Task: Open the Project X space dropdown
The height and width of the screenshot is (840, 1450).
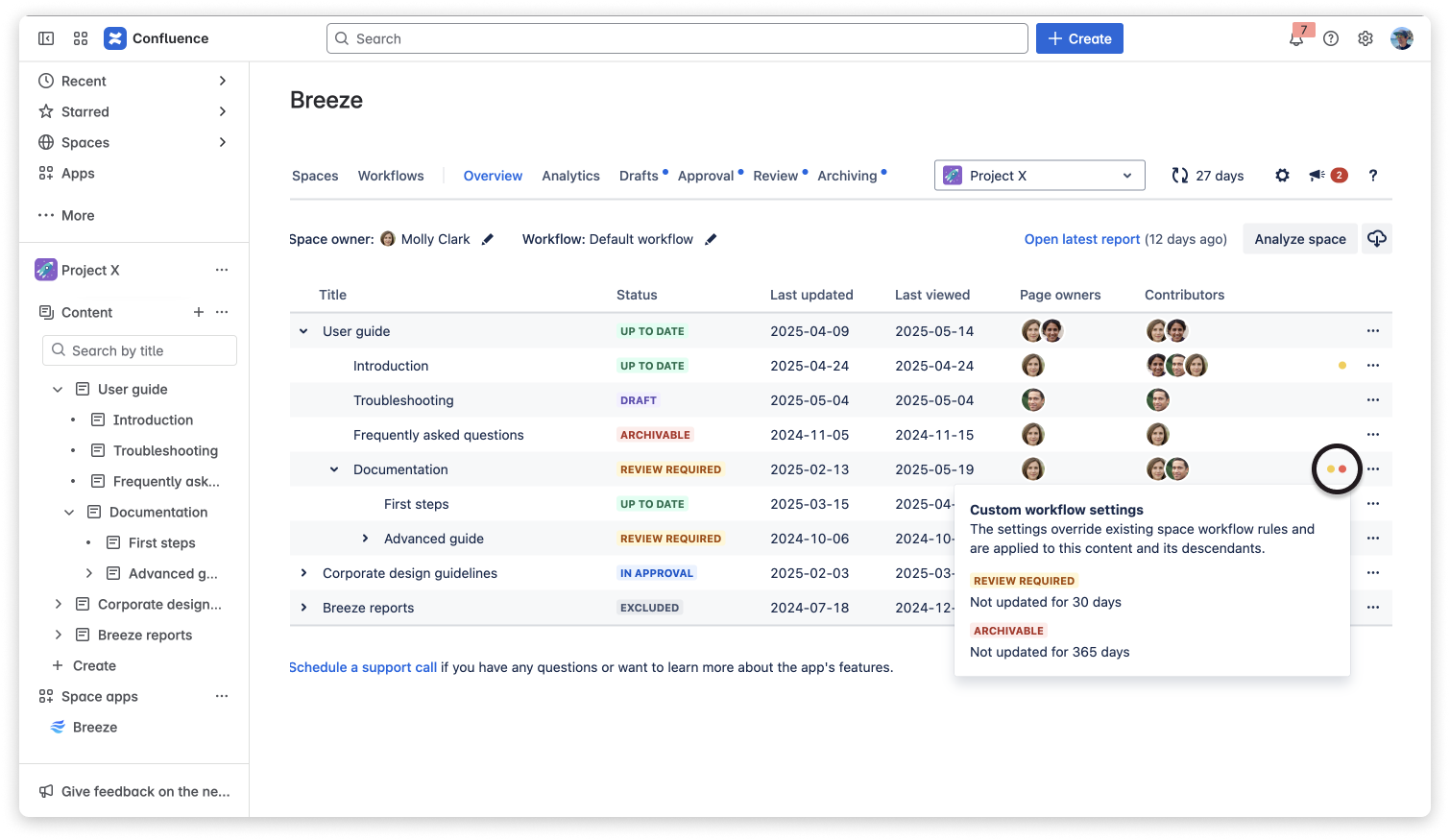Action: click(x=1040, y=176)
